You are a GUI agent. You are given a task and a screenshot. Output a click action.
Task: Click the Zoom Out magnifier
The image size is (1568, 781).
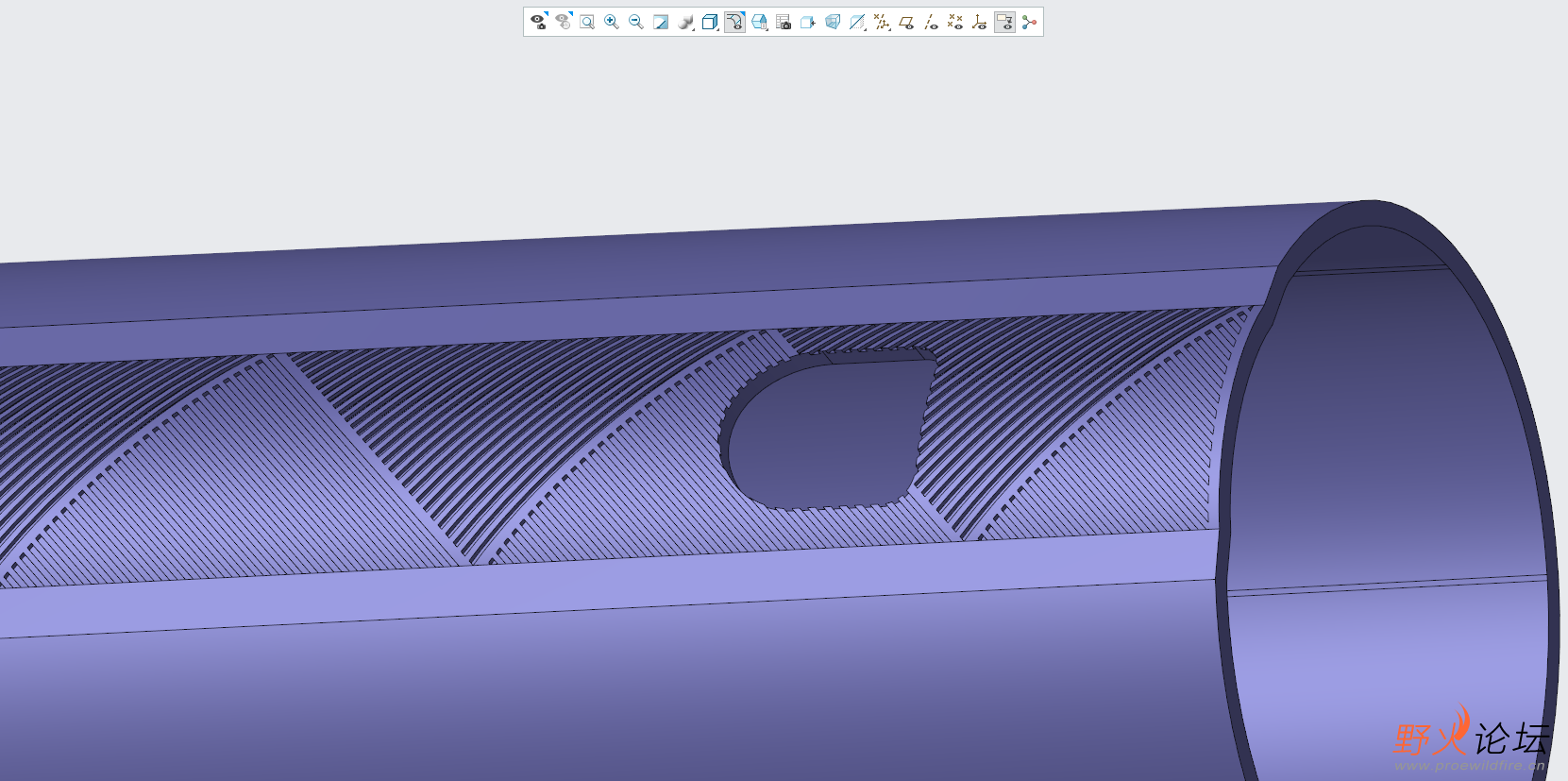click(x=636, y=22)
